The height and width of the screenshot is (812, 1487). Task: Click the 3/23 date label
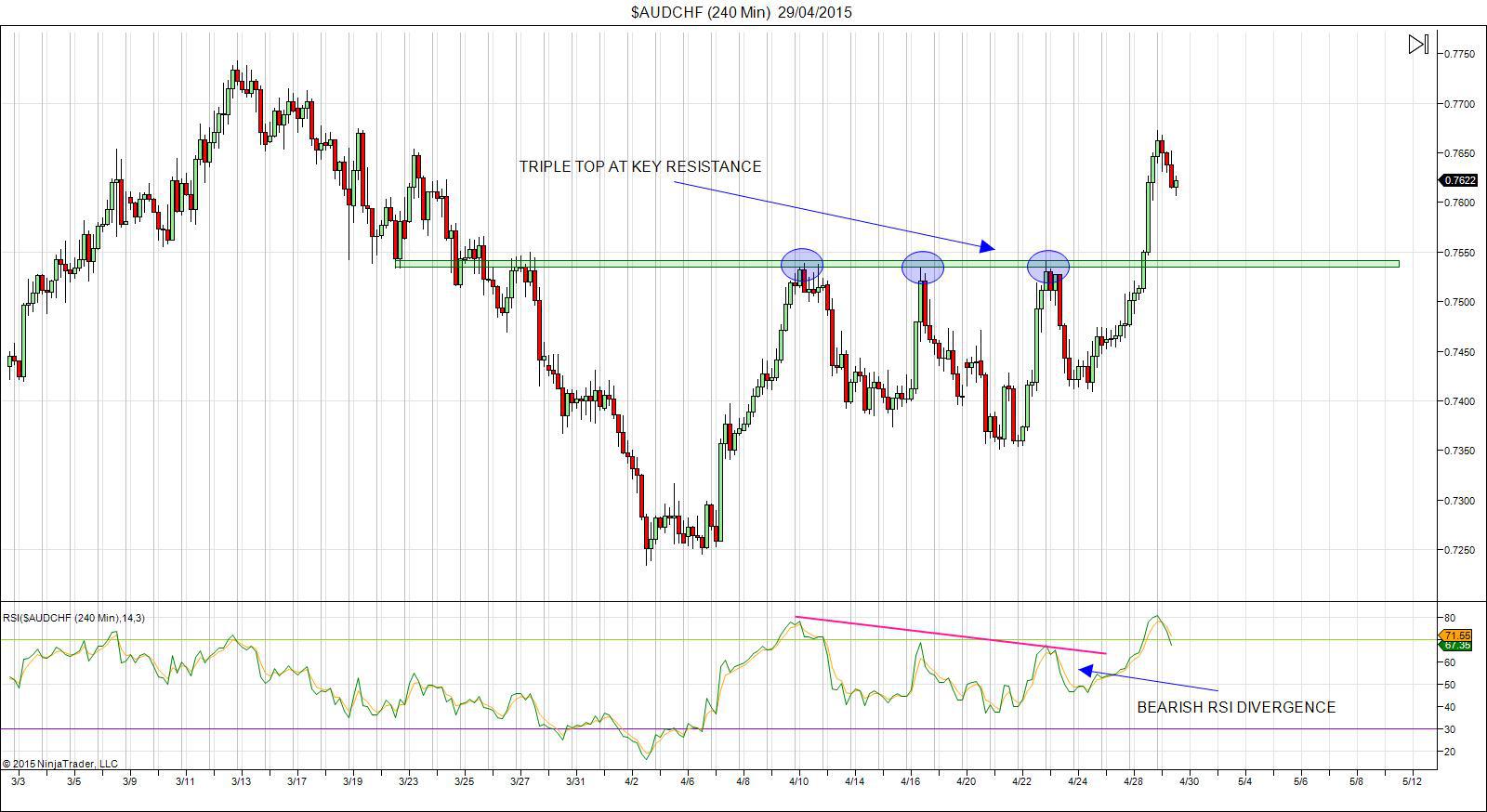(x=408, y=781)
